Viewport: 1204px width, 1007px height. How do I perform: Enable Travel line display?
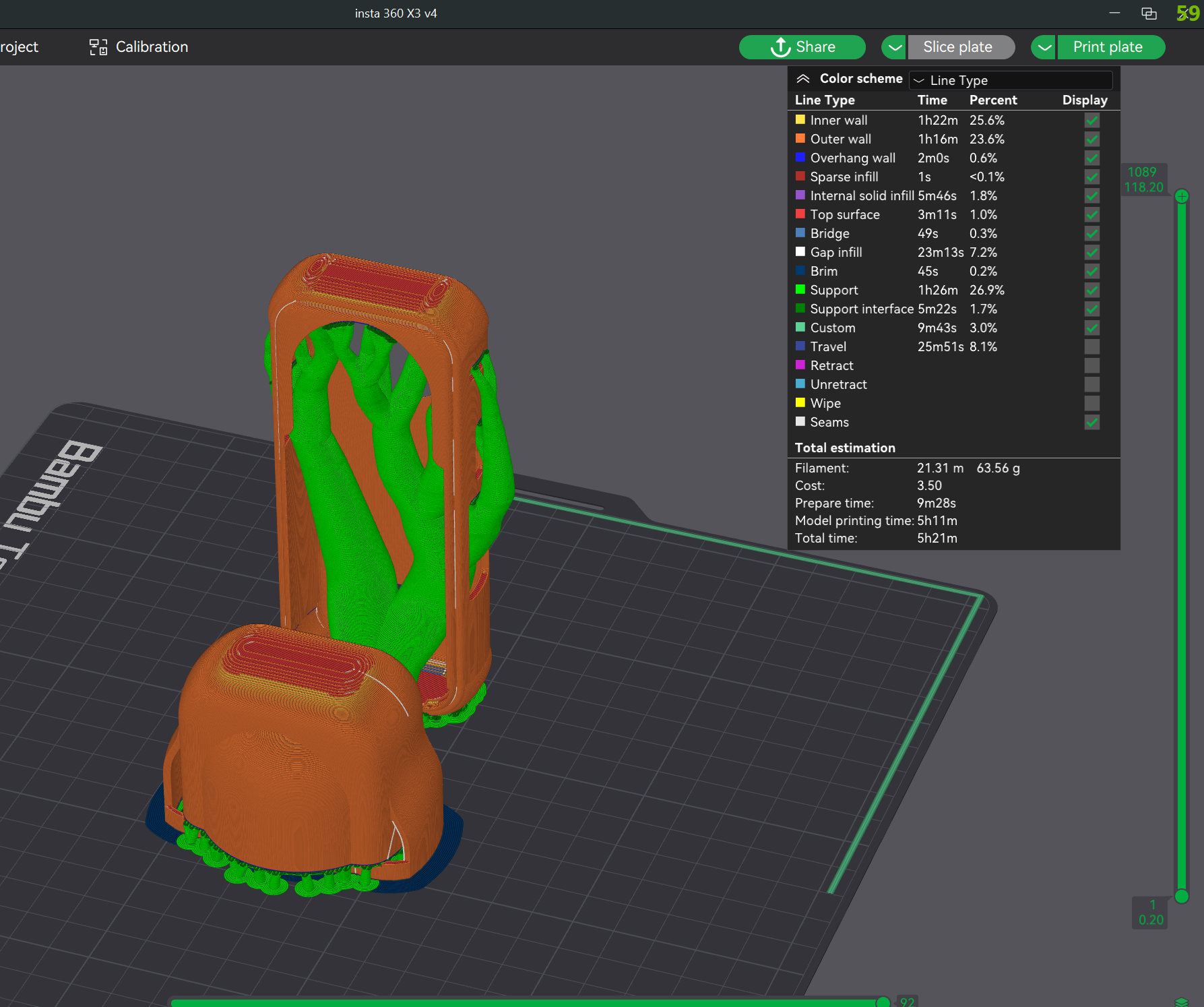point(1092,346)
